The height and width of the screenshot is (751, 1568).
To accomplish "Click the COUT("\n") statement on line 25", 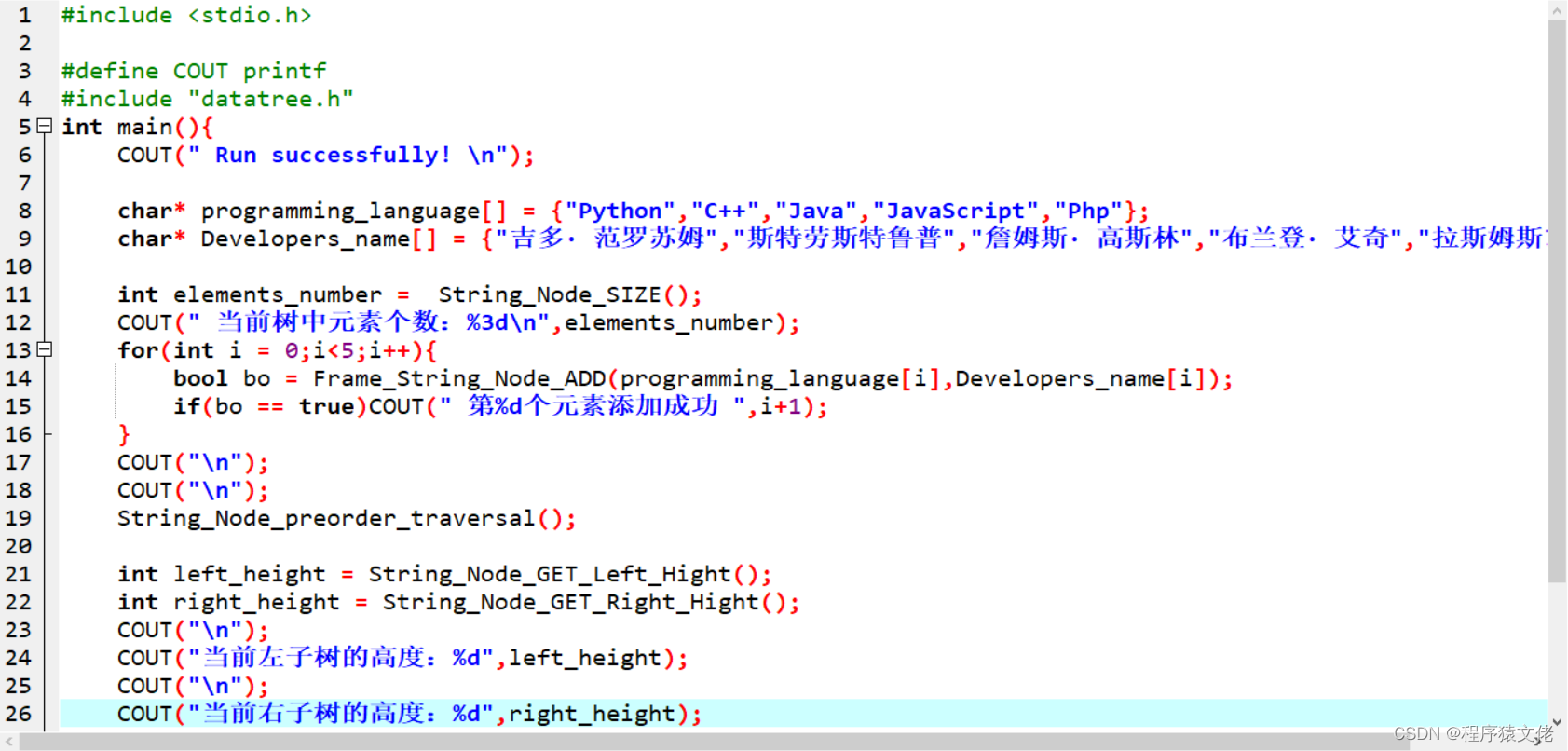I will [193, 687].
